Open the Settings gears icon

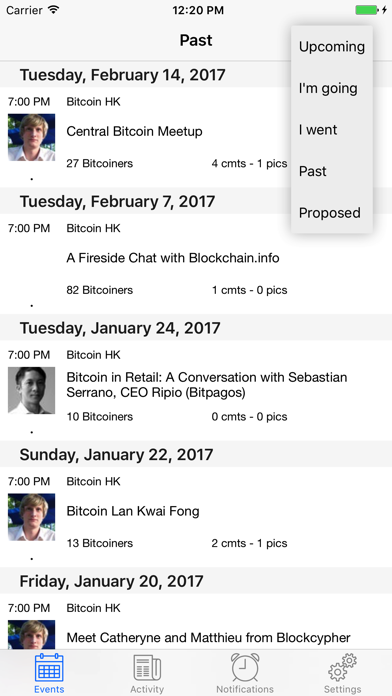point(342,668)
